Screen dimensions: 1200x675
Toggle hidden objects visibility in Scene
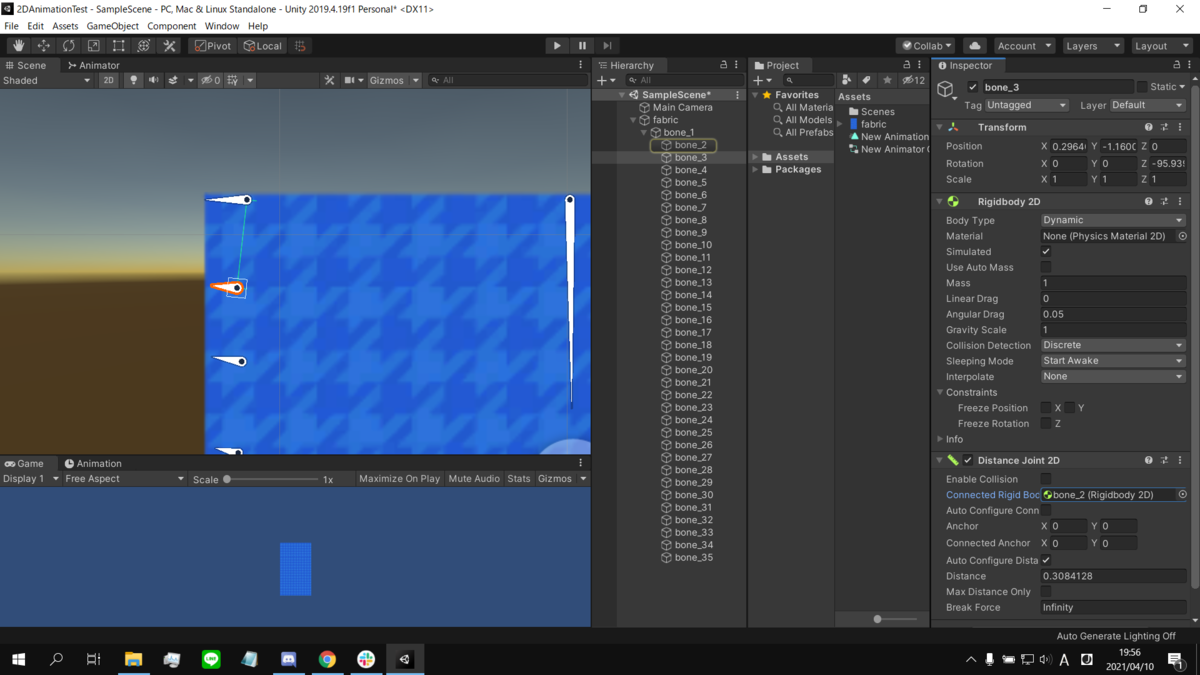coord(210,80)
